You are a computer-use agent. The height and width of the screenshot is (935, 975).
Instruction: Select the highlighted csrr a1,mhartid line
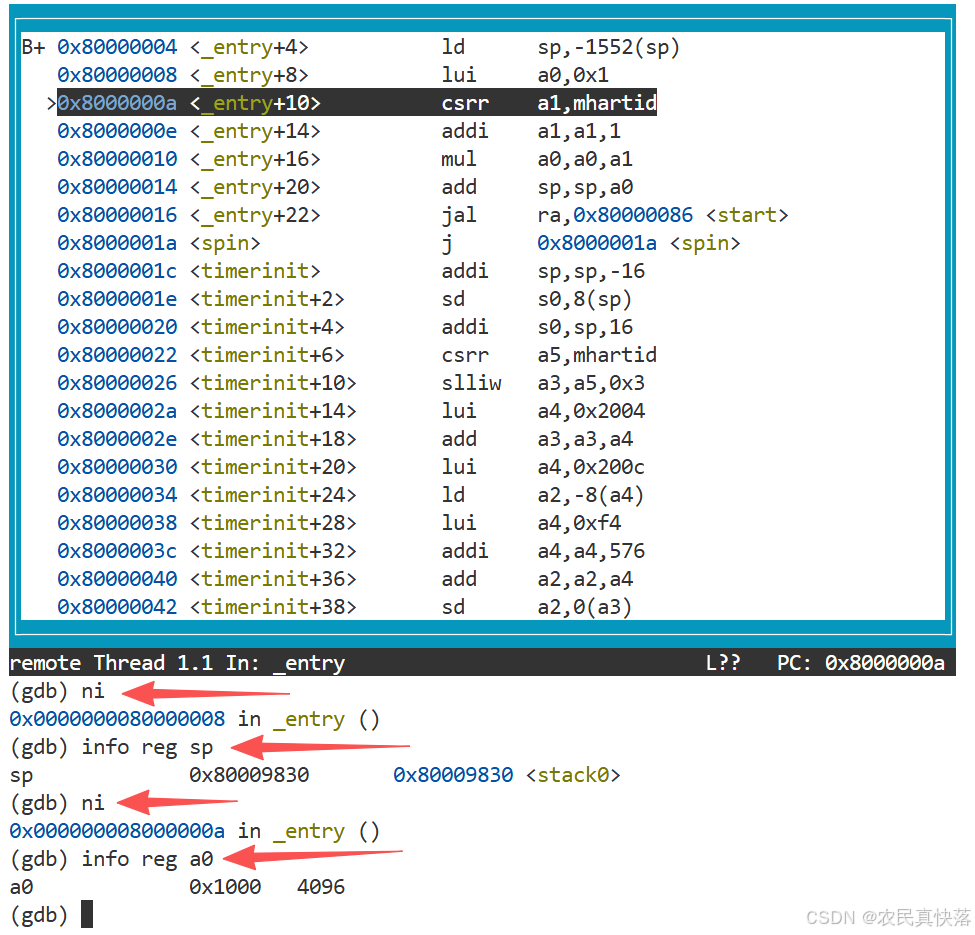pos(356,103)
